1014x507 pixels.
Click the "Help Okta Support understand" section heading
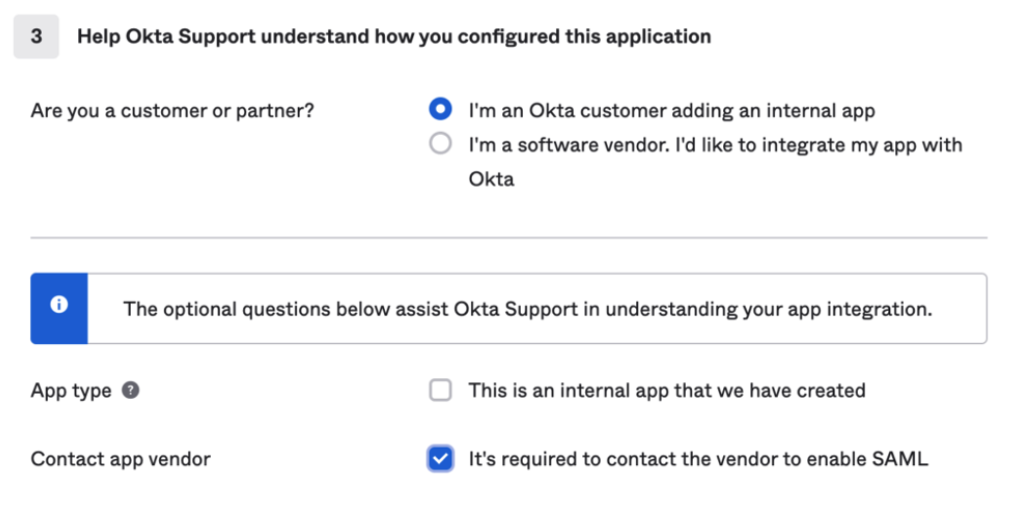click(x=393, y=37)
